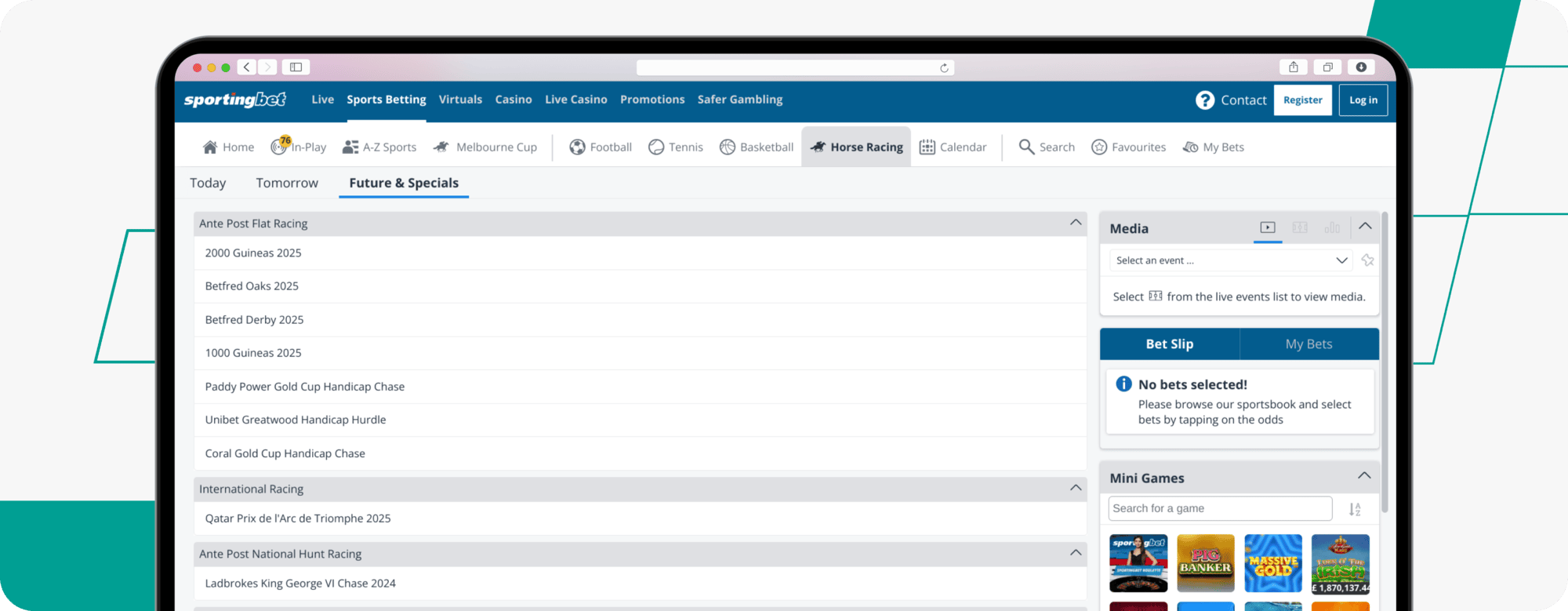Sort mini games with the A-Z icon
Screen dimensions: 1568x611
1355,509
